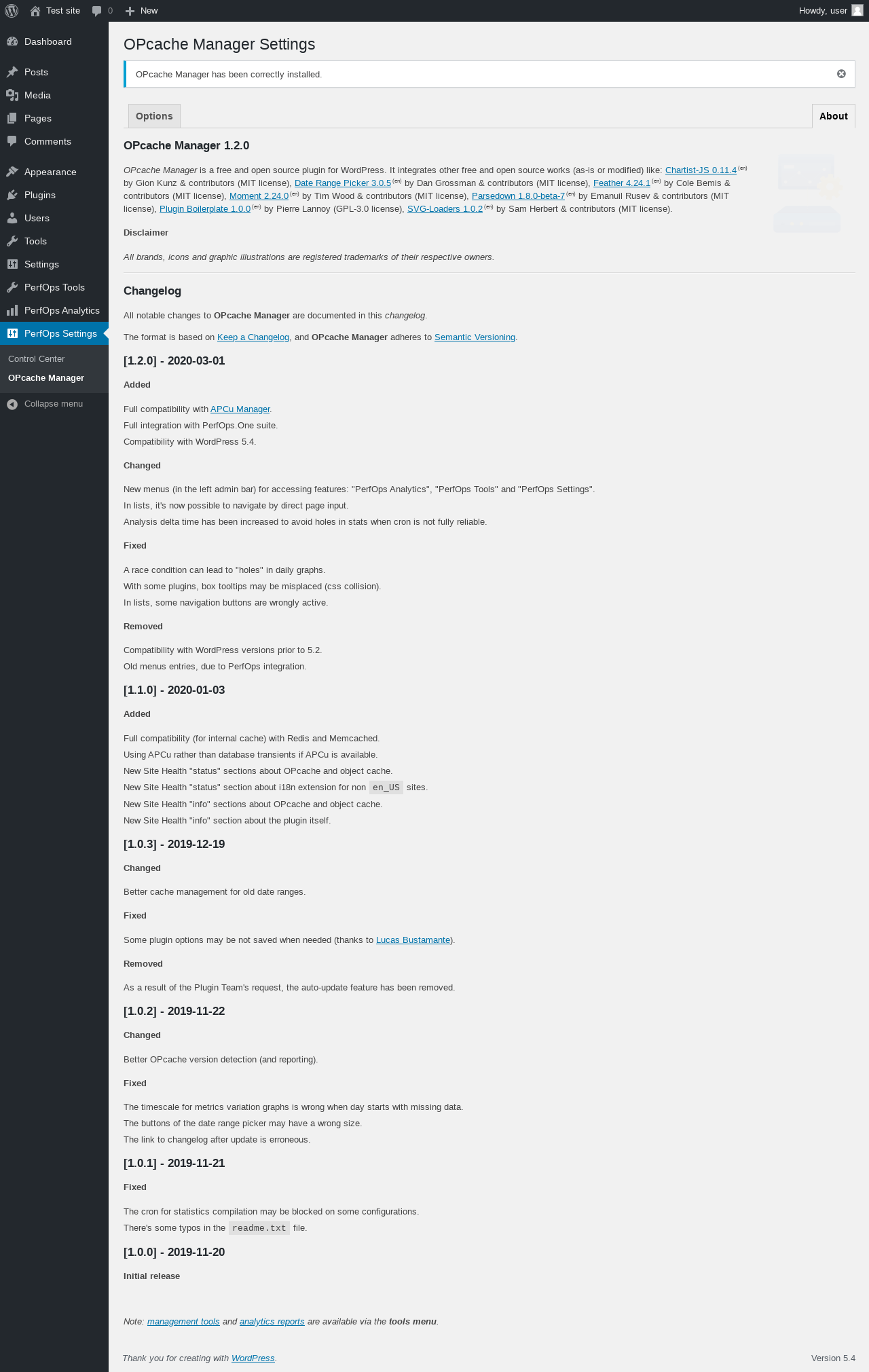The width and height of the screenshot is (869, 1372).
Task: Open comments bubble in admin bar
Action: (x=97, y=11)
